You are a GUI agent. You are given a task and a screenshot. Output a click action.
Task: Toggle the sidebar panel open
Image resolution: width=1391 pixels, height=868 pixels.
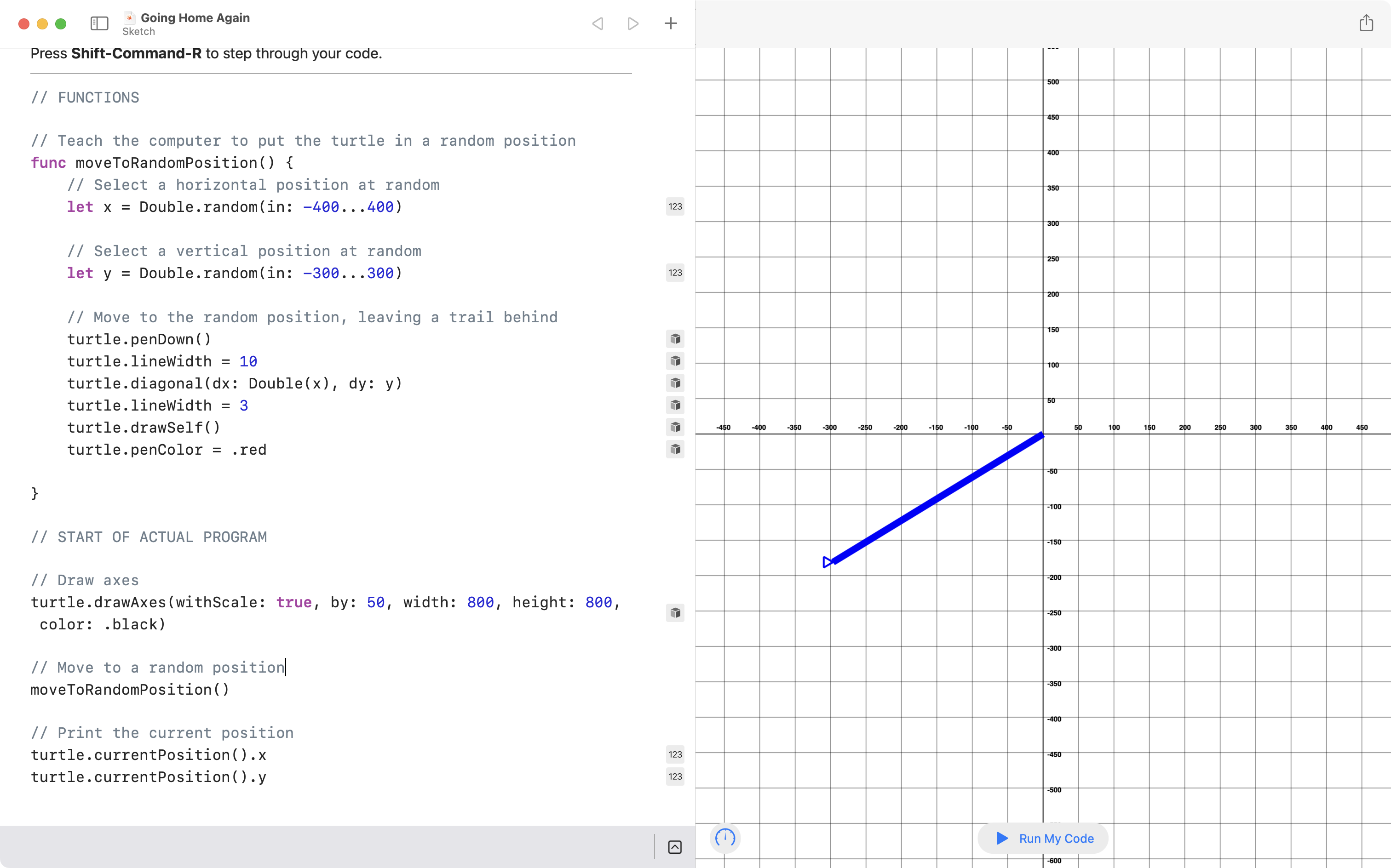[x=98, y=23]
